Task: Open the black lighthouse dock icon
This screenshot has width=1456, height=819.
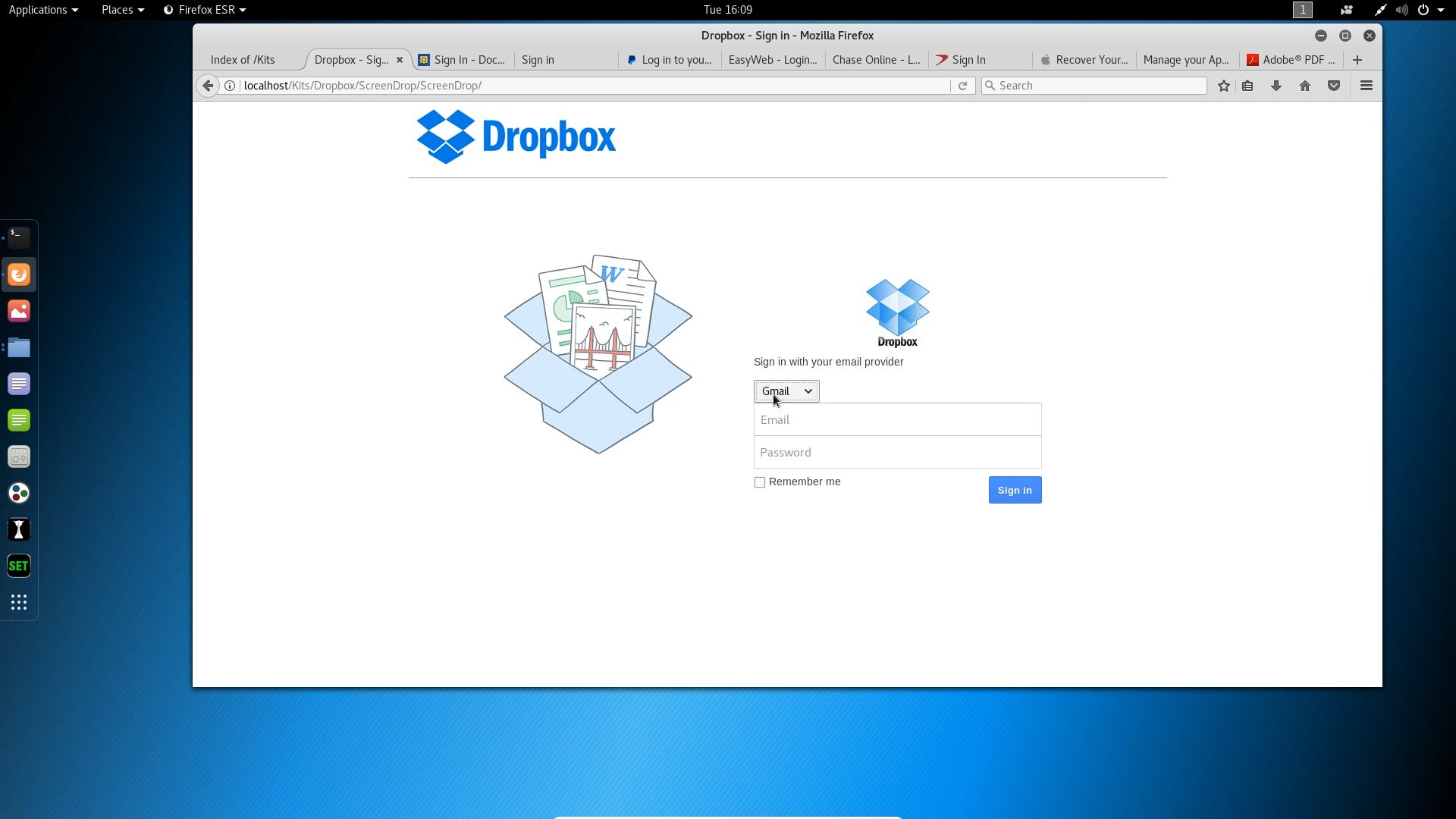Action: pyautogui.click(x=19, y=529)
